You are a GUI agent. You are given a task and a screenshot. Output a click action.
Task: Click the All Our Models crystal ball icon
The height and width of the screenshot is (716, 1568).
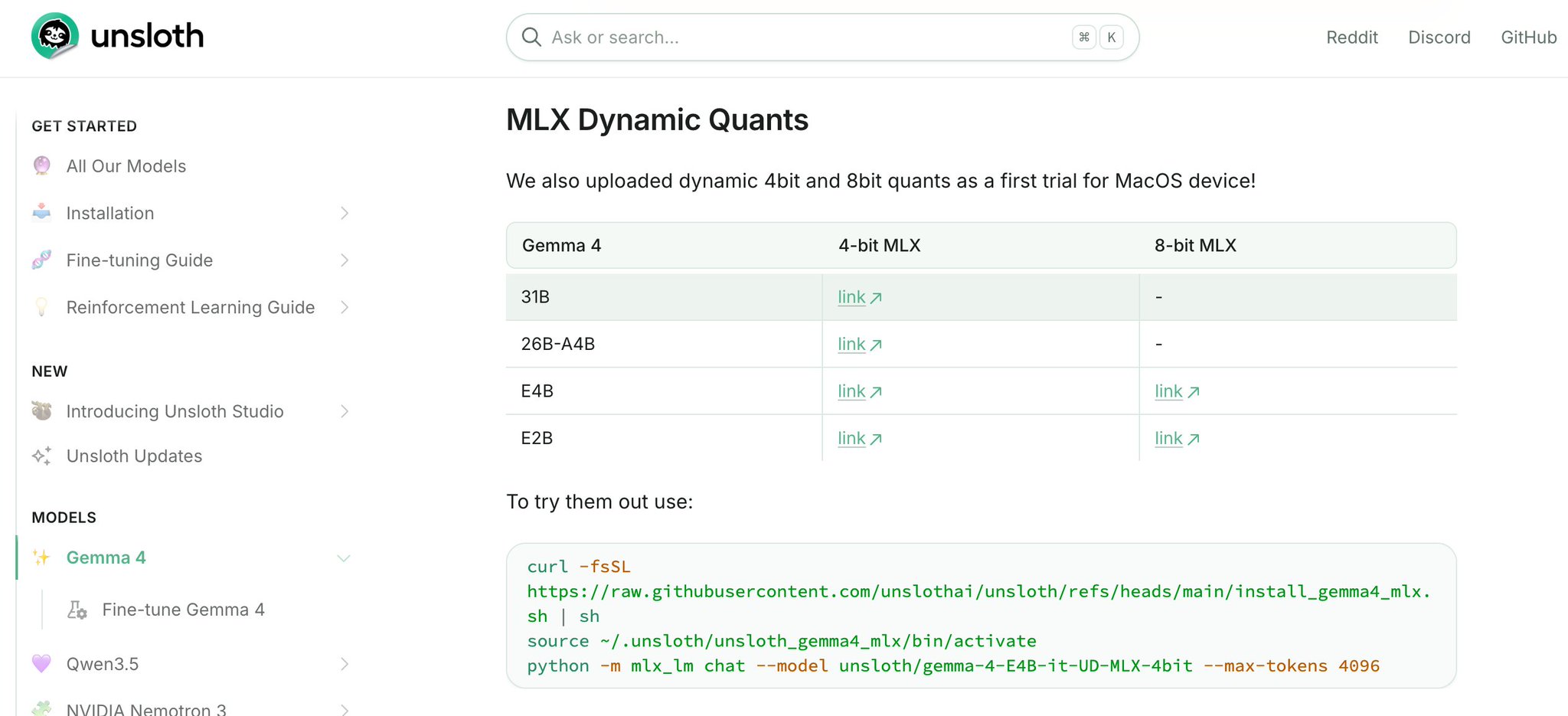tap(42, 165)
